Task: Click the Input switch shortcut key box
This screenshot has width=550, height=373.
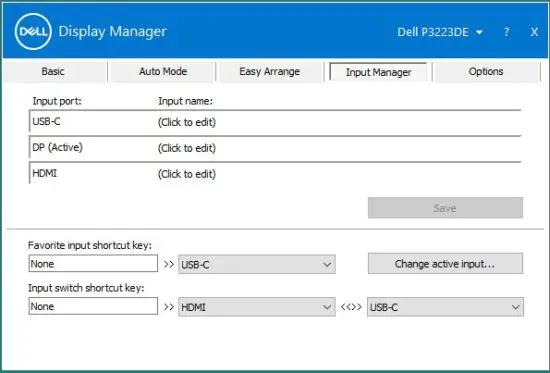Action: click(93, 306)
